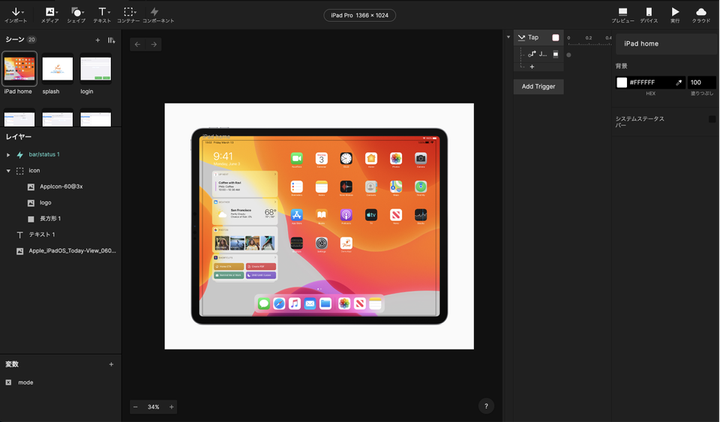The width and height of the screenshot is (720, 422).
Task: Edit the iPad home scene name field
Action: tap(666, 44)
